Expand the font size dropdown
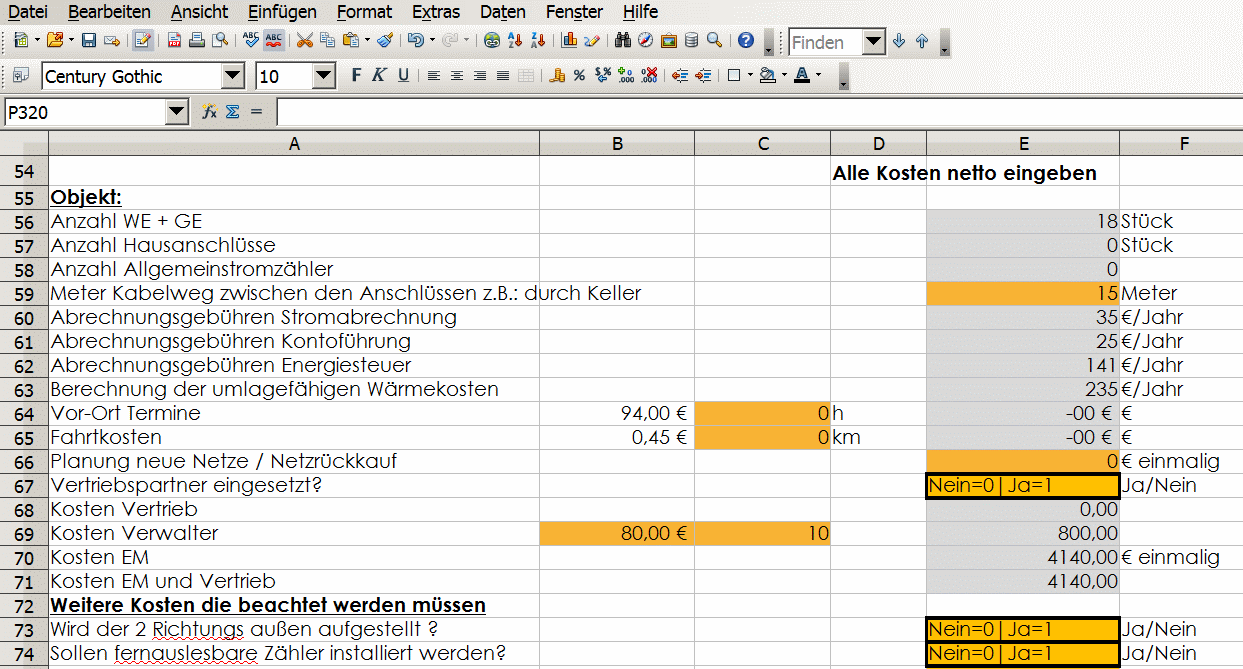Viewport: 1243px width, 669px height. 324,76
